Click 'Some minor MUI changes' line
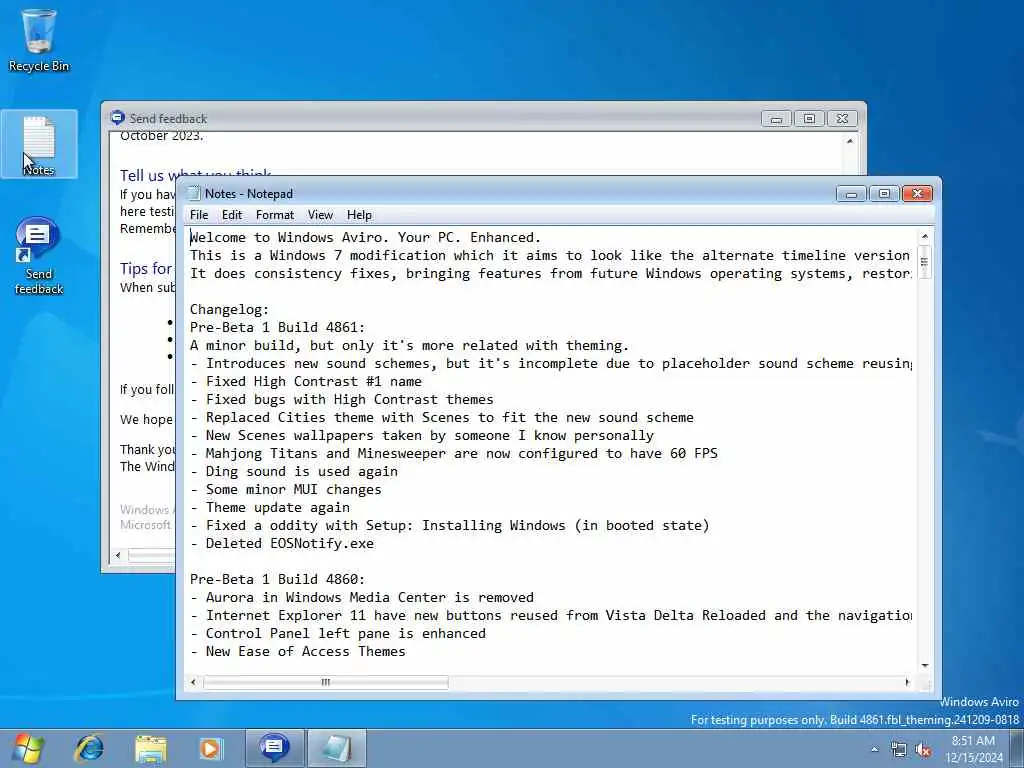Screen dimensions: 1024x768 click(x=286, y=489)
